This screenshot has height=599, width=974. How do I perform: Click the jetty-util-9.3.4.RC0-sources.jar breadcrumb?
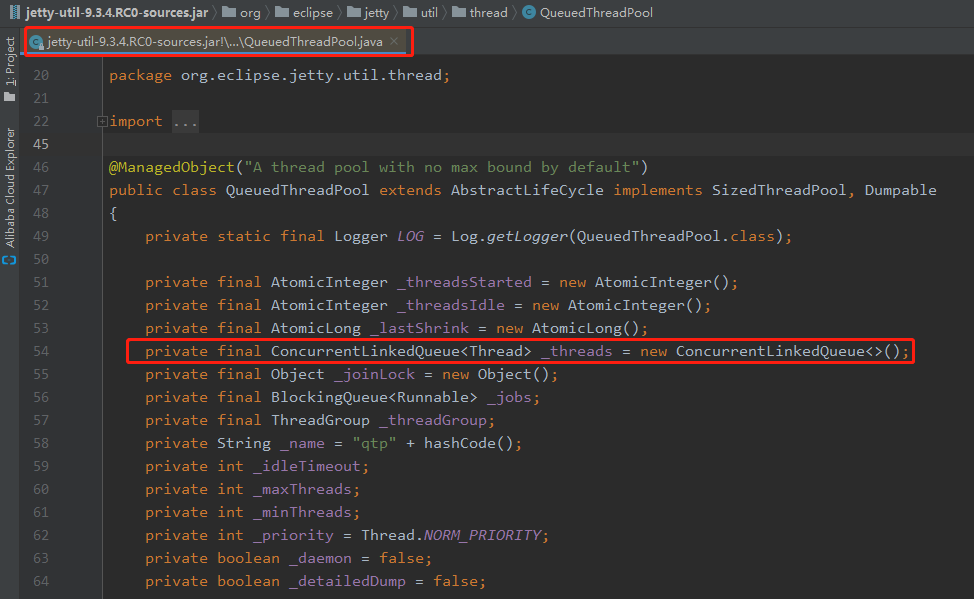pyautogui.click(x=117, y=12)
